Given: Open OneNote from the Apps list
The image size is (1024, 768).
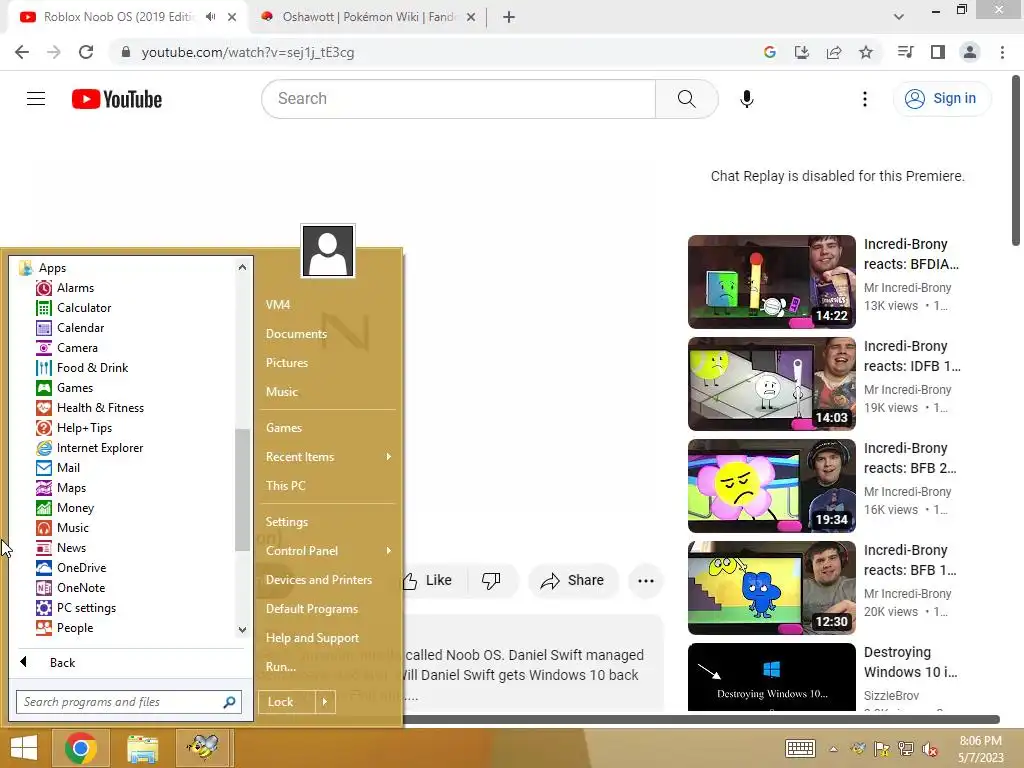Looking at the screenshot, I should (71, 588).
